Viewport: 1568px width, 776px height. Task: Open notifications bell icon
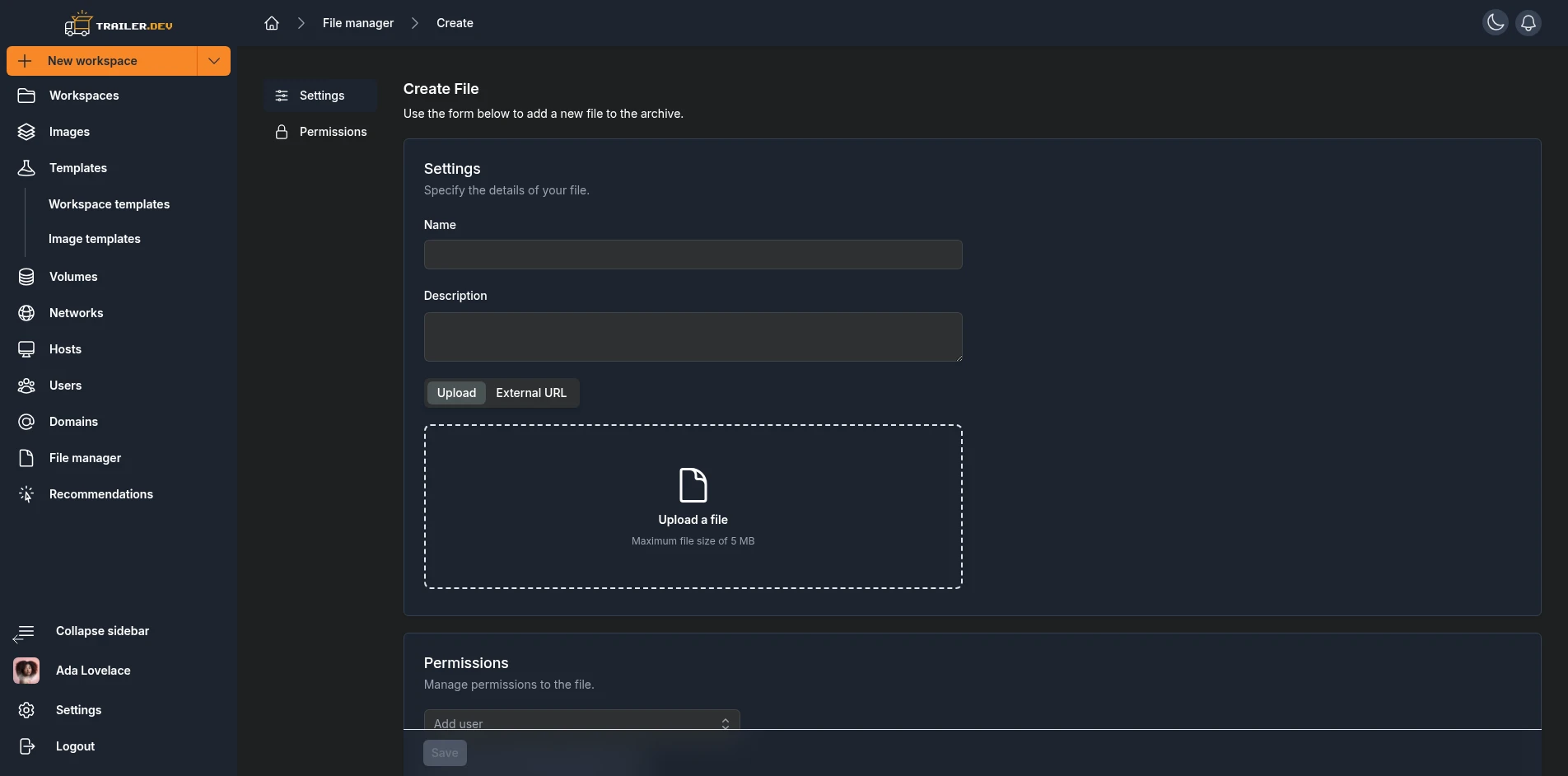click(1528, 22)
